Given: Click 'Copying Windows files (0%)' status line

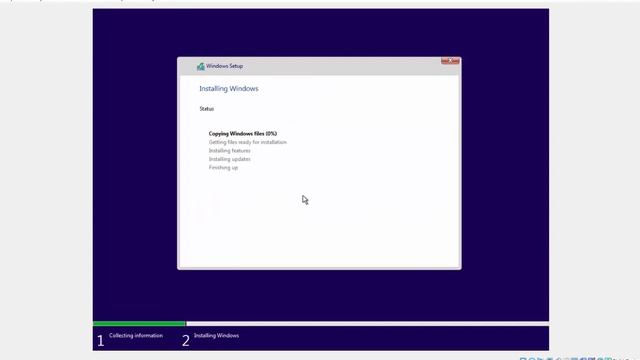Looking at the screenshot, I should point(242,133).
